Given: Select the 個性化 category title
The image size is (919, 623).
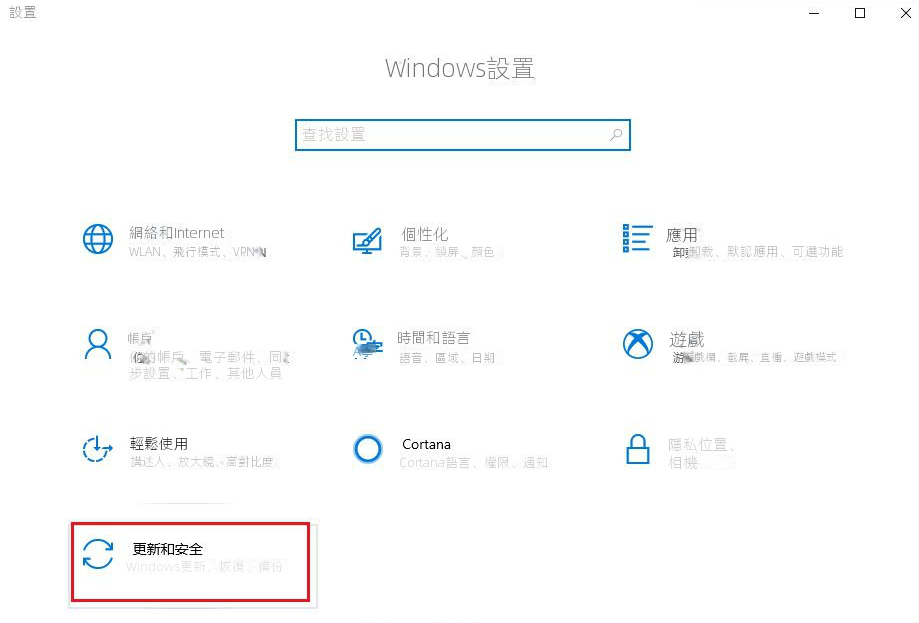Looking at the screenshot, I should point(425,234).
